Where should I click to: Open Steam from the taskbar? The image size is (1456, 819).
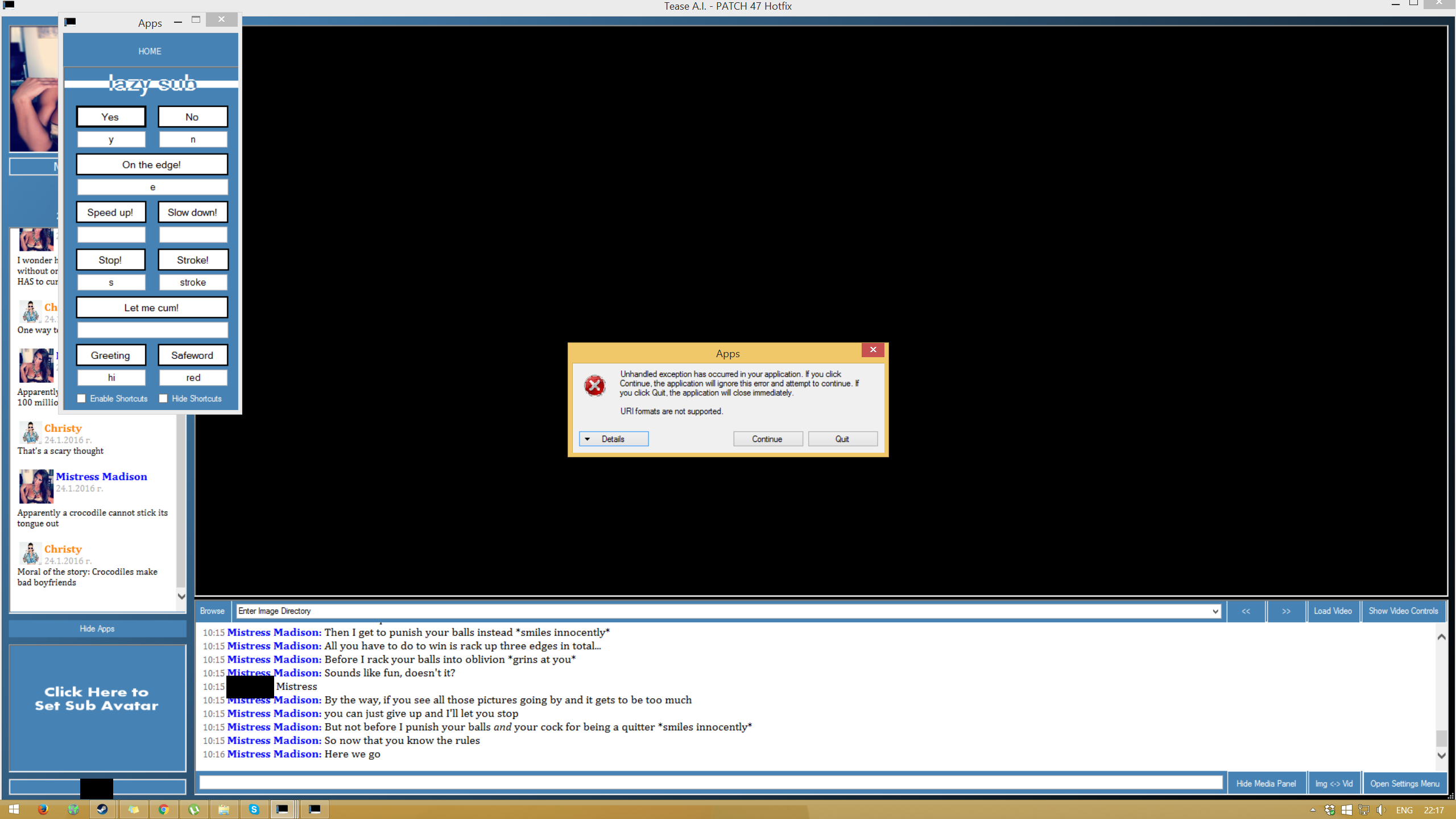pos(102,809)
